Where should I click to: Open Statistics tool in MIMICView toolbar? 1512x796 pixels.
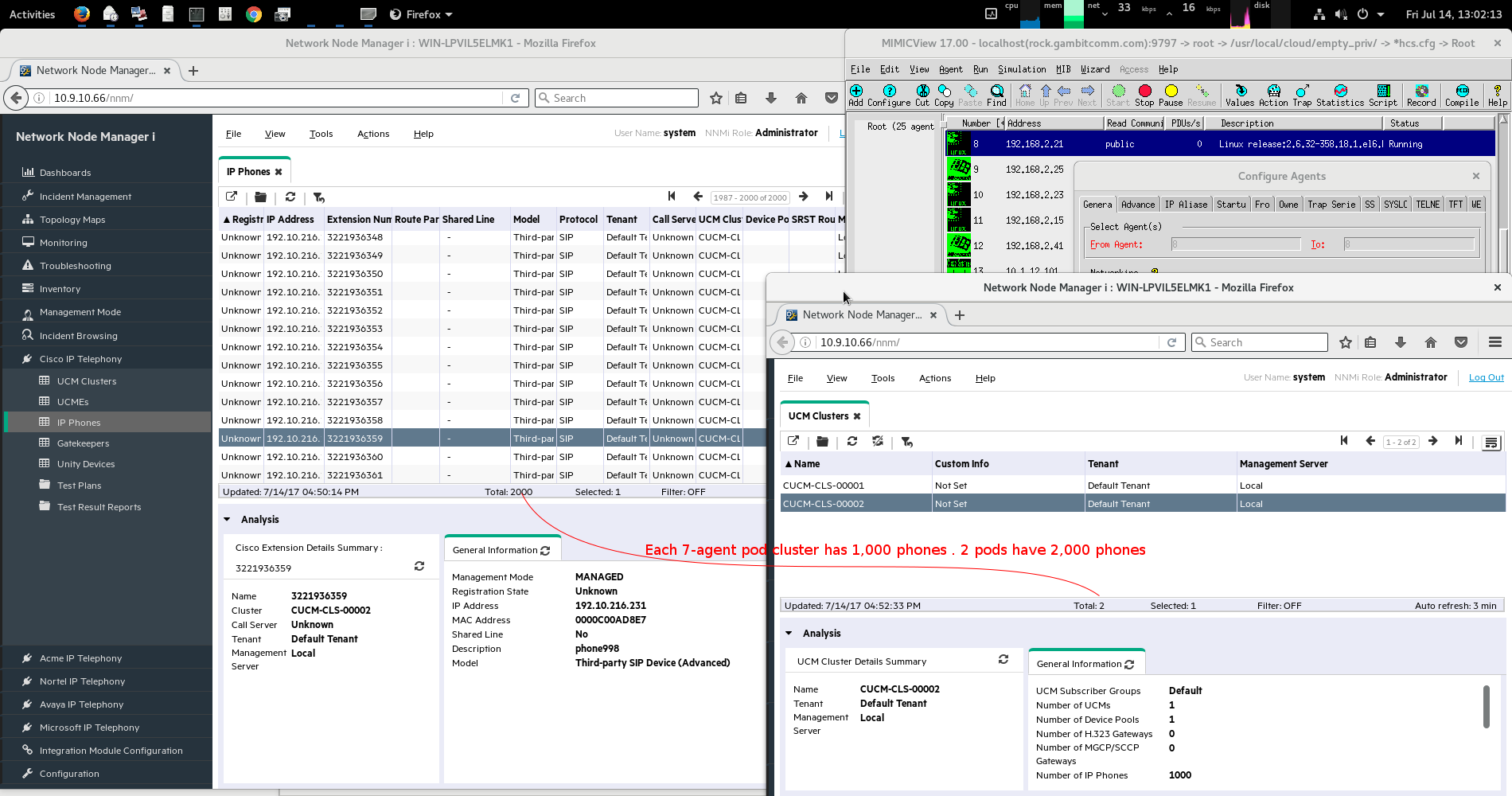[1340, 96]
